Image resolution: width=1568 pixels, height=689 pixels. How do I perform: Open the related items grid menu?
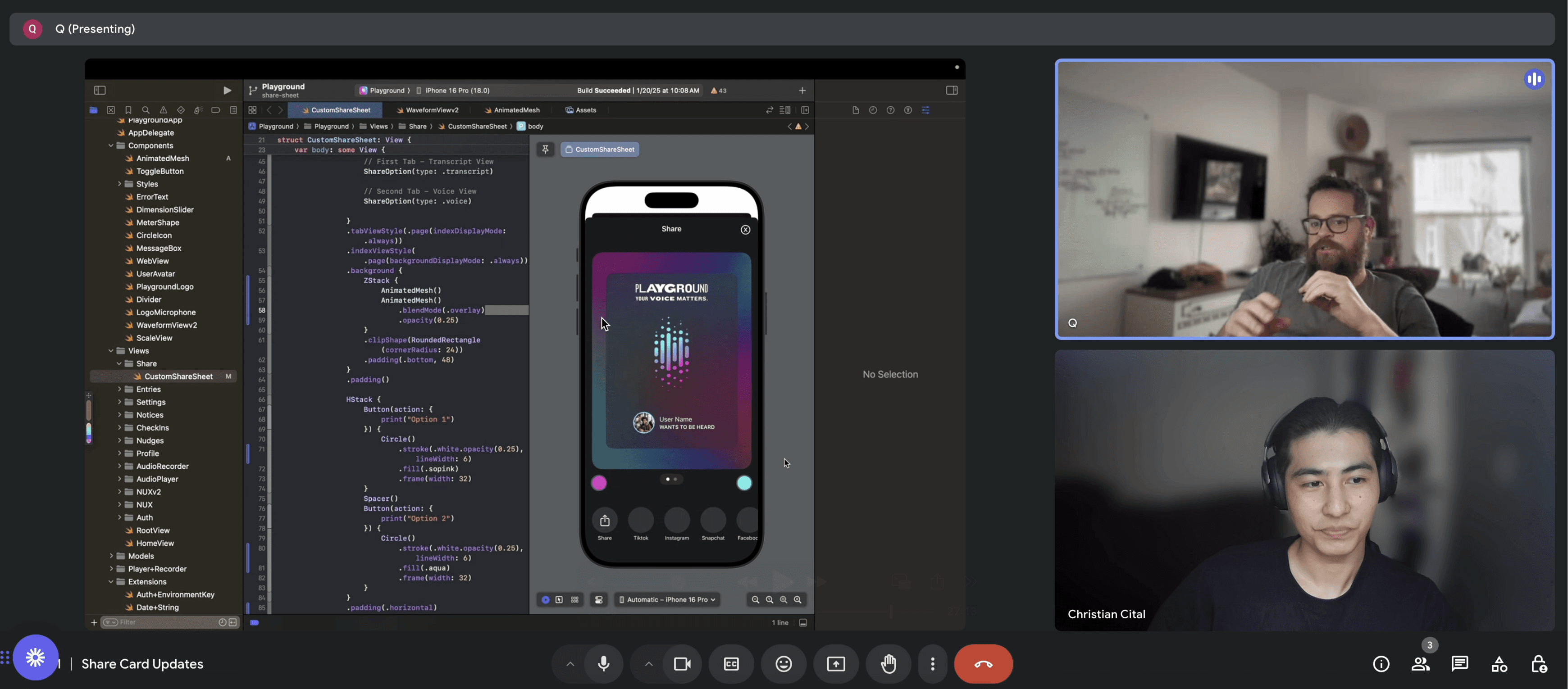(253, 110)
